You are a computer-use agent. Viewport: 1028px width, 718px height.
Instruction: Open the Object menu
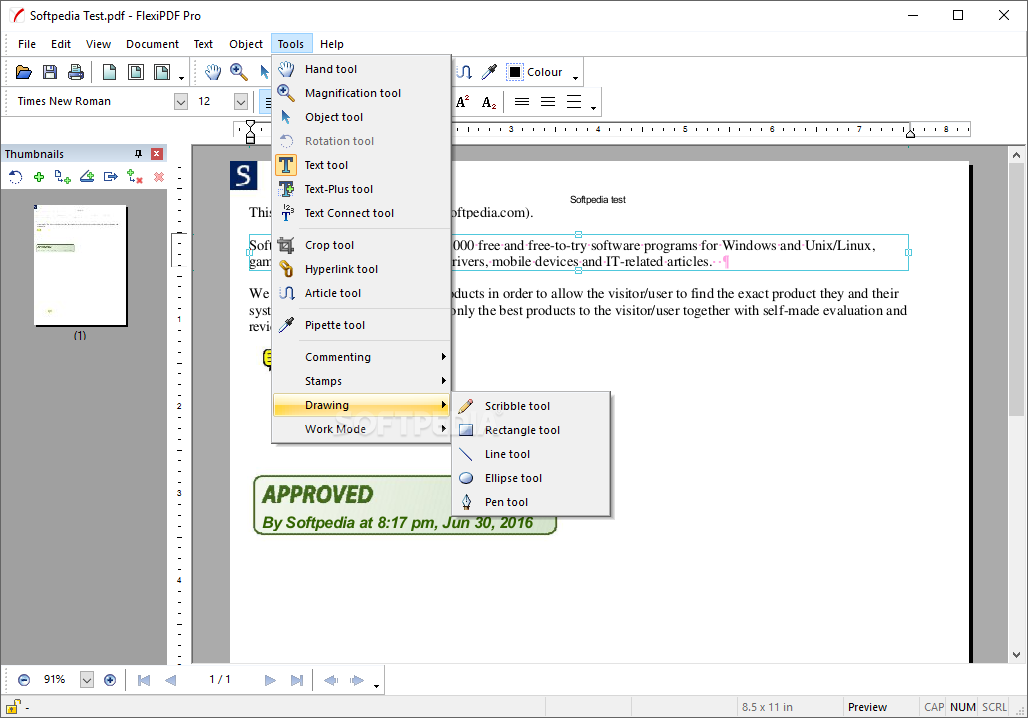[x=246, y=44]
